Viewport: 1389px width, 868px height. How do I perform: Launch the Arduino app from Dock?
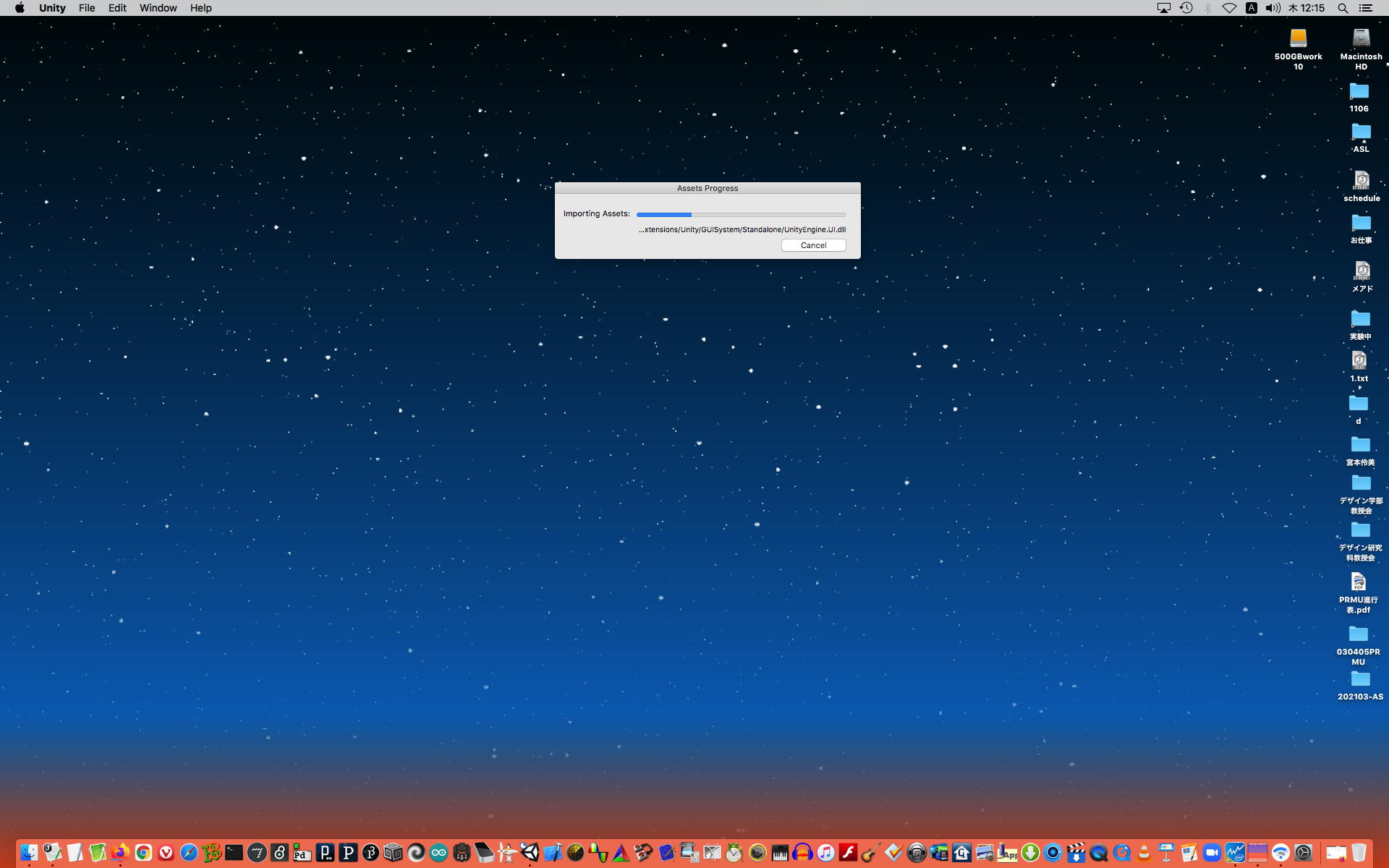(x=438, y=853)
